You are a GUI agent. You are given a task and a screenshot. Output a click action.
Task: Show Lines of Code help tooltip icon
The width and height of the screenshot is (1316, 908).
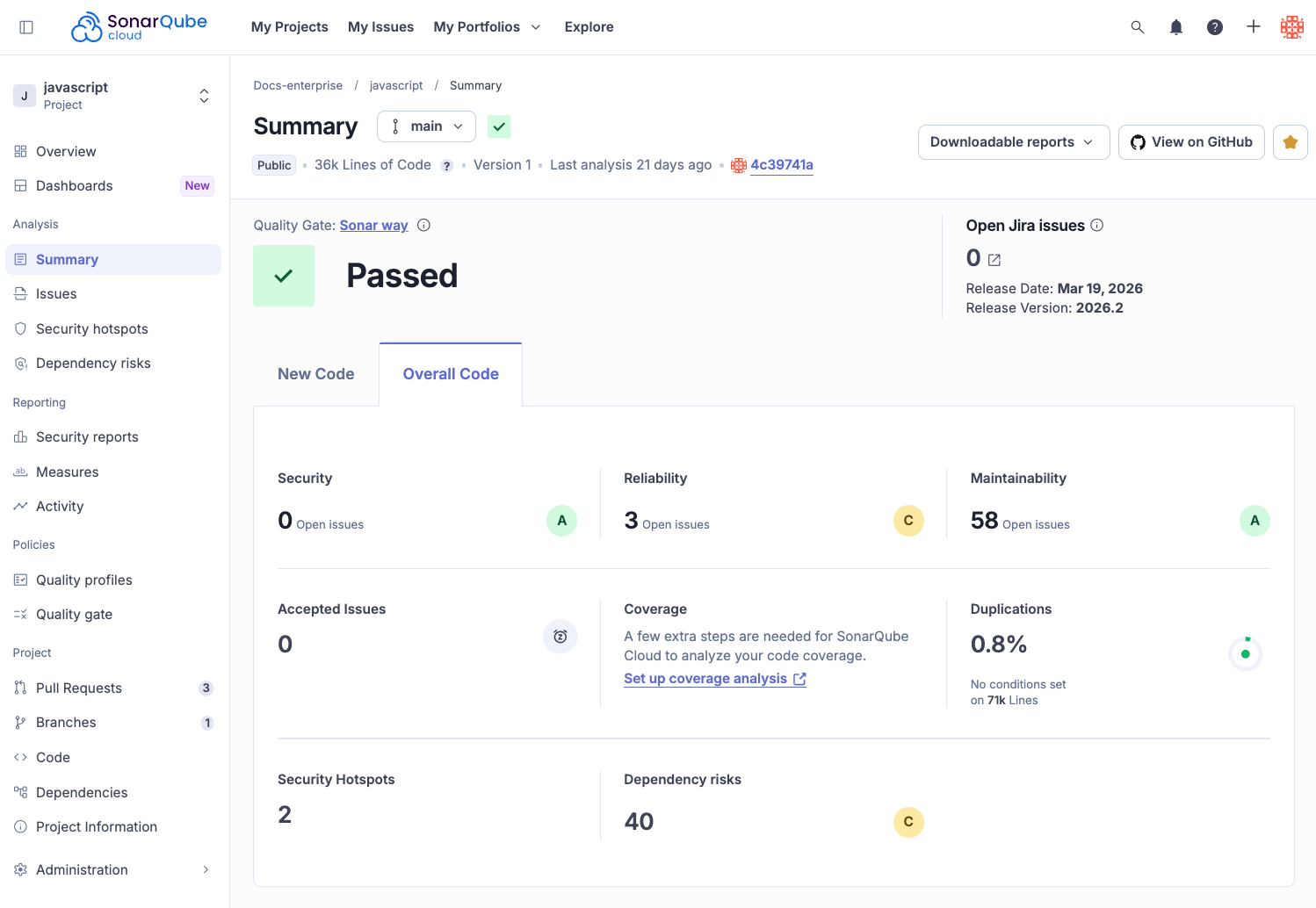coord(446,166)
